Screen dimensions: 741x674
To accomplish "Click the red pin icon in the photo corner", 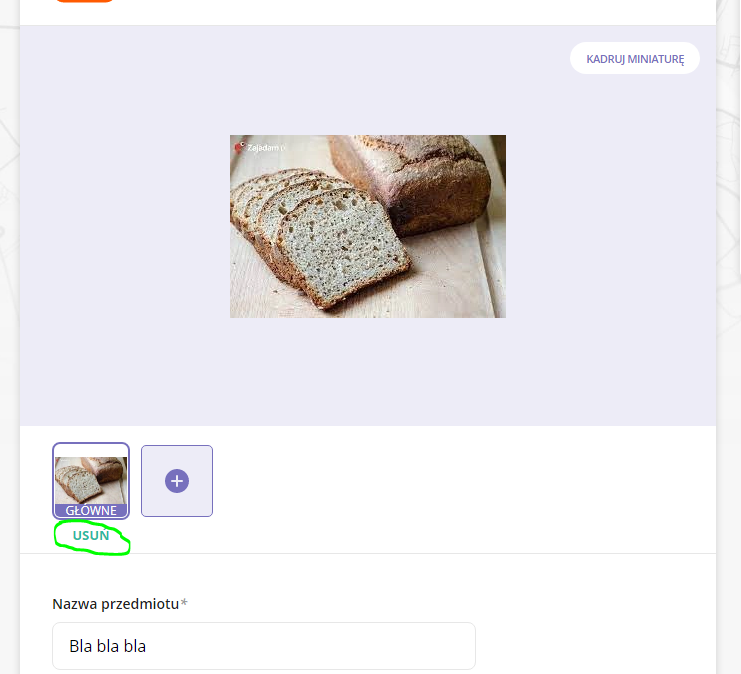I will pyautogui.click(x=239, y=147).
